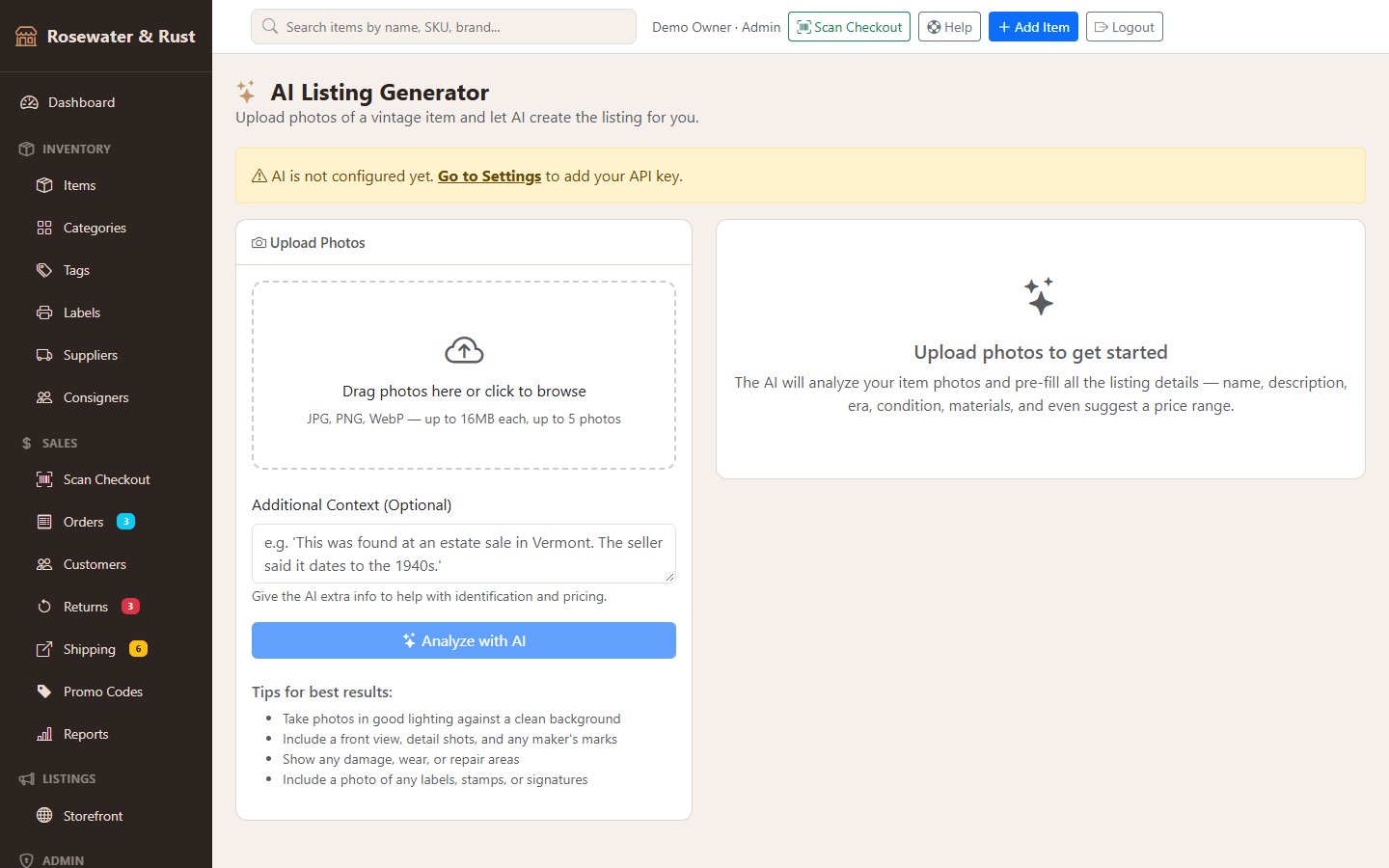Image resolution: width=1389 pixels, height=868 pixels.
Task: Click the search magnifier icon
Action: (270, 27)
